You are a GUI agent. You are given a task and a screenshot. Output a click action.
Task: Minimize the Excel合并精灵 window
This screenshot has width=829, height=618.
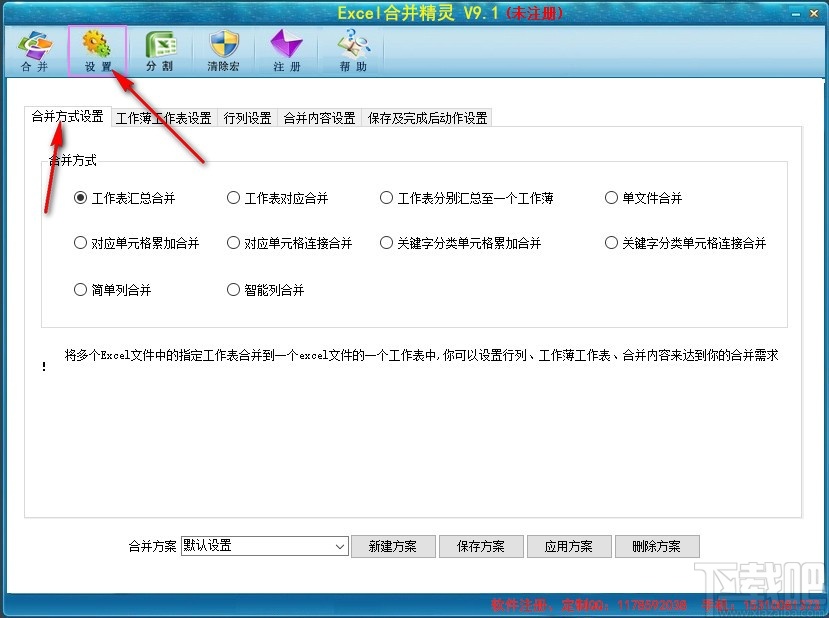796,14
